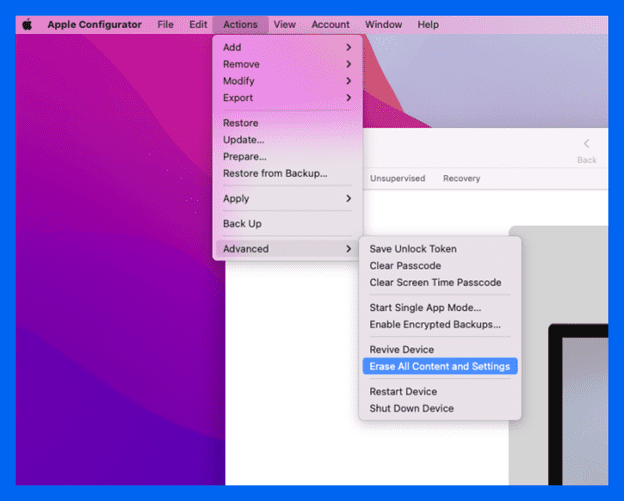Open the Help menu
624x501 pixels.
[x=428, y=25]
